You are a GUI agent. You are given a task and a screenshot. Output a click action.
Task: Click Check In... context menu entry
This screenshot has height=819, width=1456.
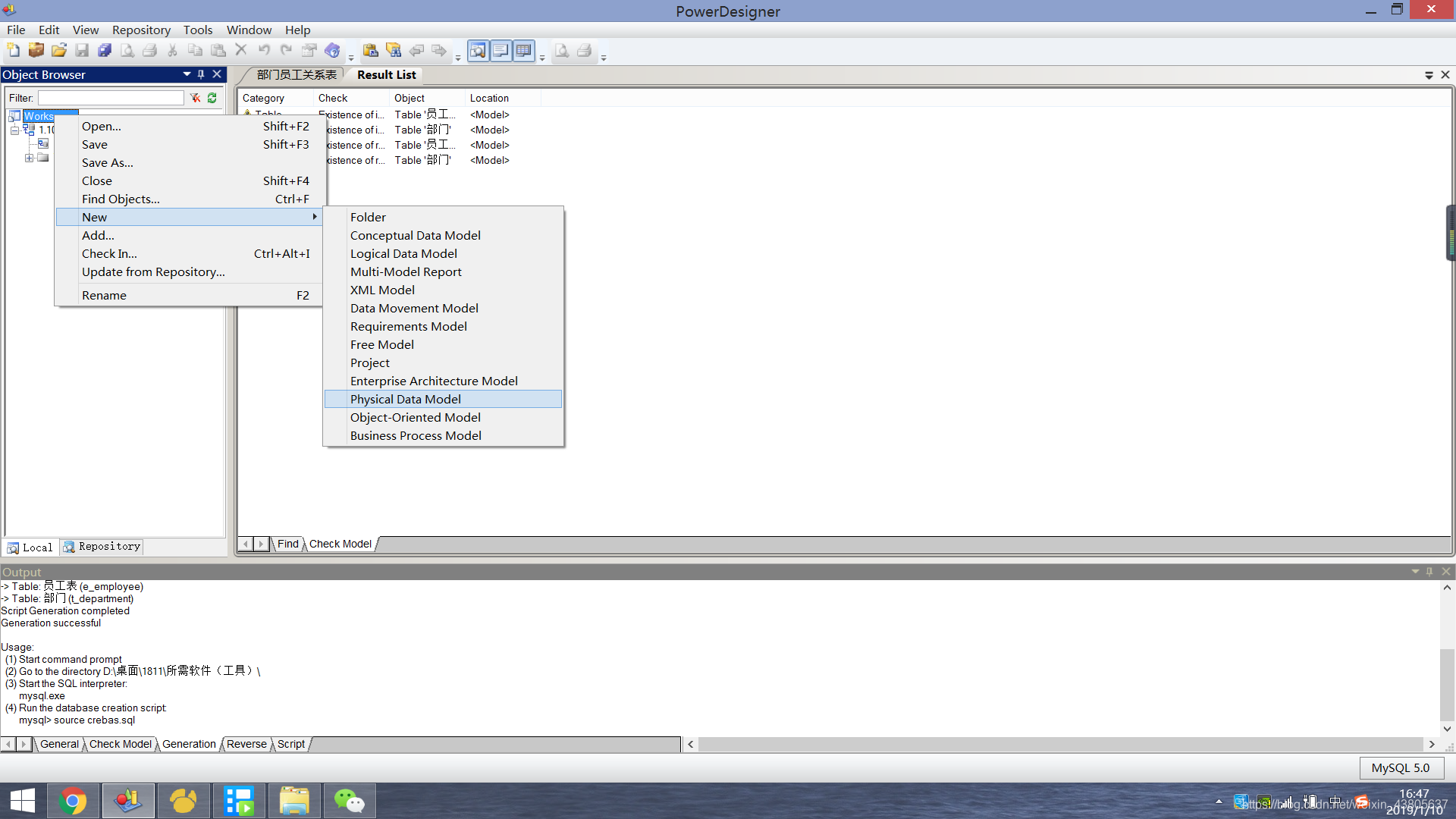click(x=190, y=253)
